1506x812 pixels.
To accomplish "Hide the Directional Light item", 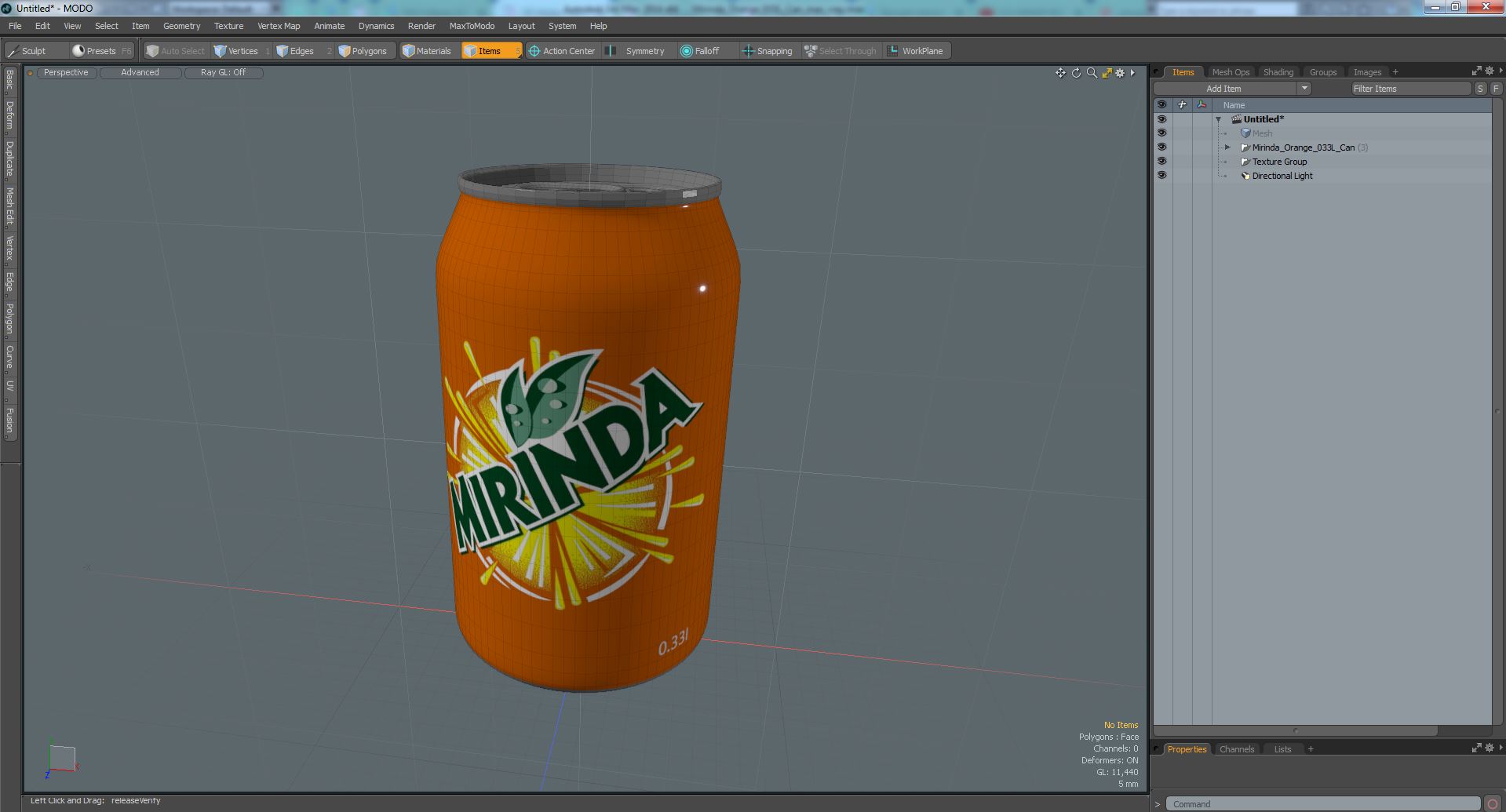I will 1161,176.
